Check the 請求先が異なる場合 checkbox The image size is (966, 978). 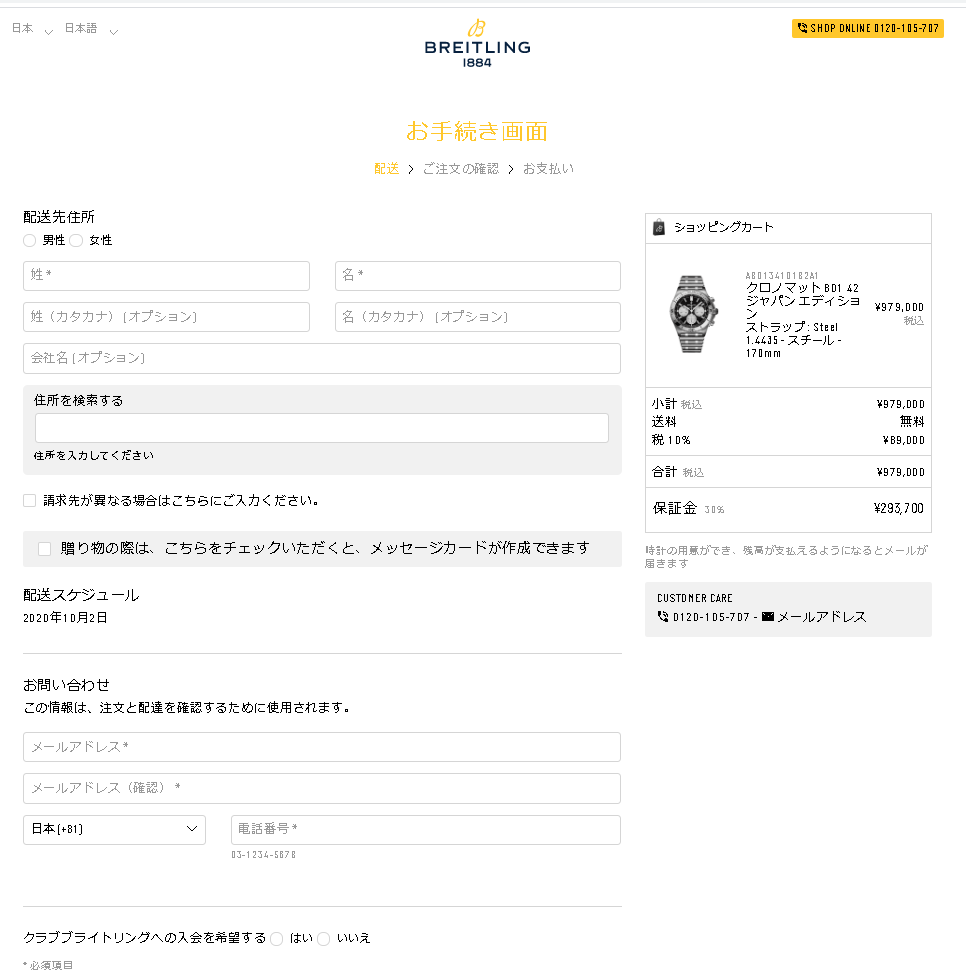[29, 501]
